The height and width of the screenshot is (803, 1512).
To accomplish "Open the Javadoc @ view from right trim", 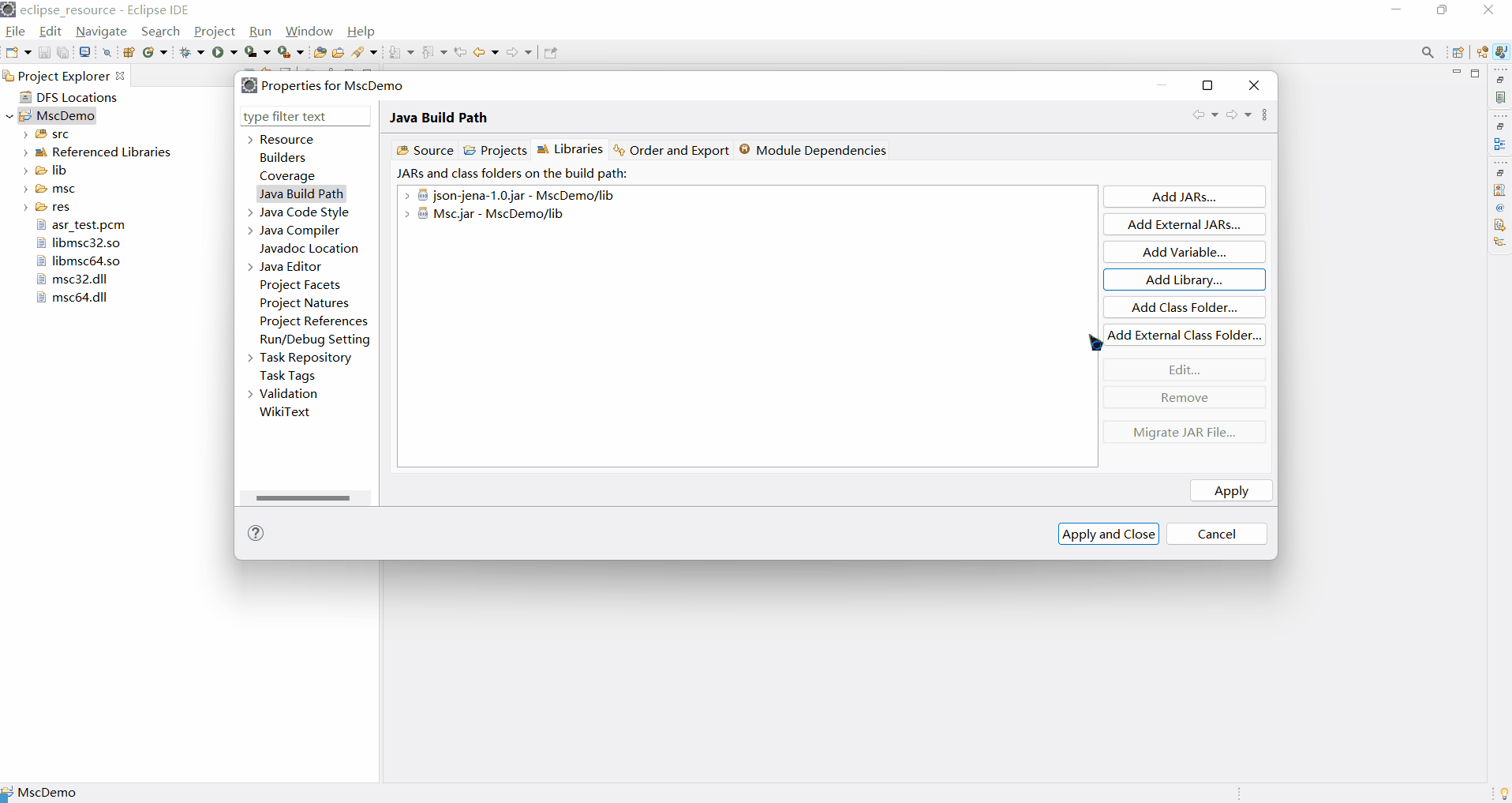I will tap(1500, 208).
